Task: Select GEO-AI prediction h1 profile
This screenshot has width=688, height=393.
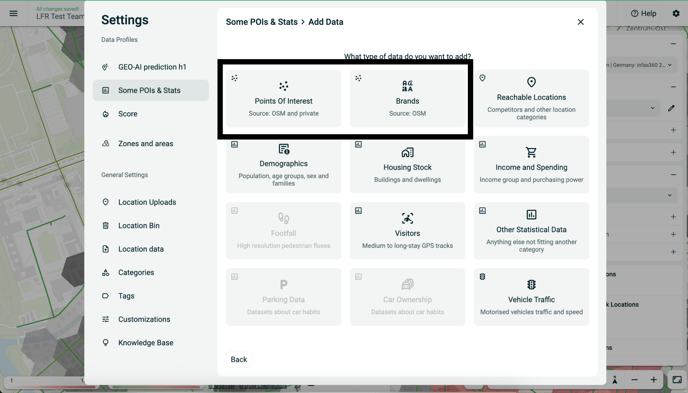Action: tap(151, 67)
